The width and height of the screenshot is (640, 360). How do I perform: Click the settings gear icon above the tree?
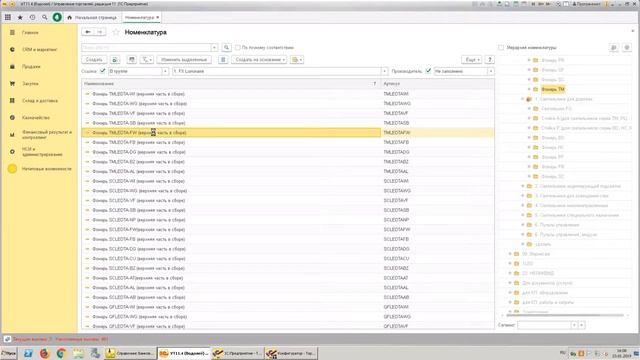click(x=627, y=48)
